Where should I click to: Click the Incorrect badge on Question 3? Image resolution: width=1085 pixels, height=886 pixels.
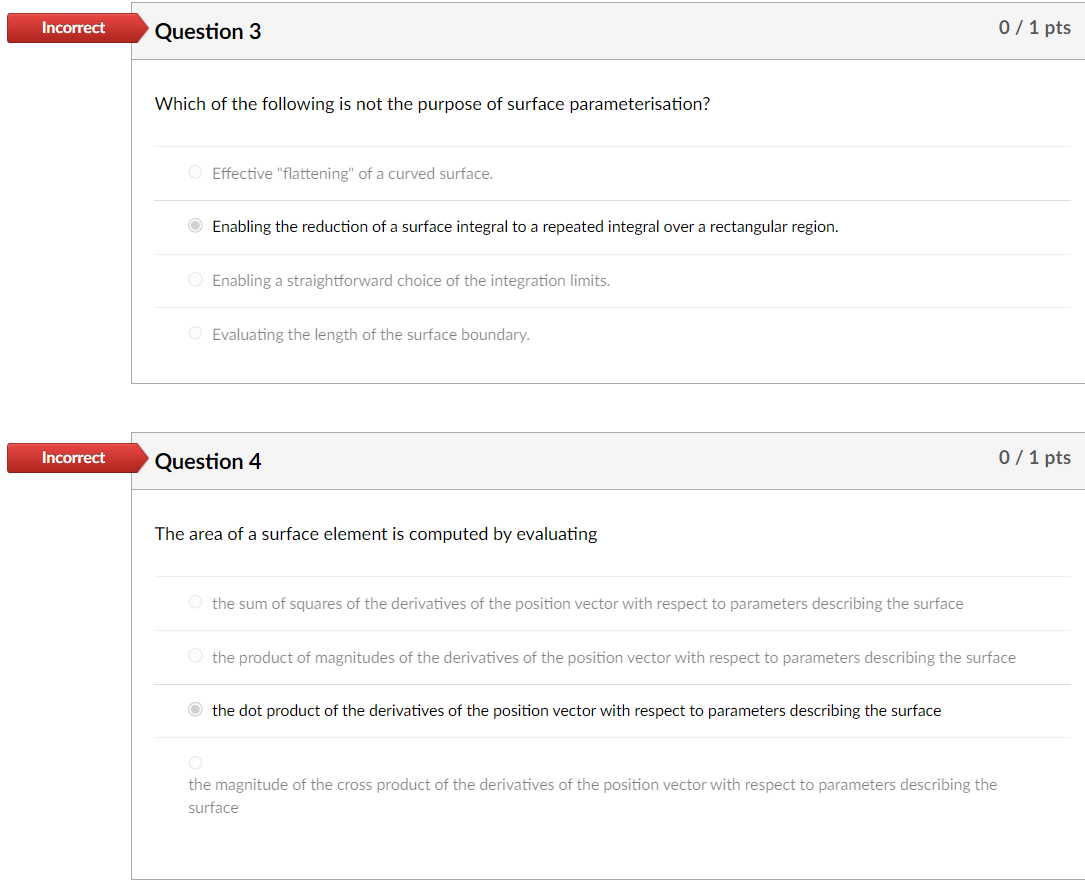(x=72, y=28)
